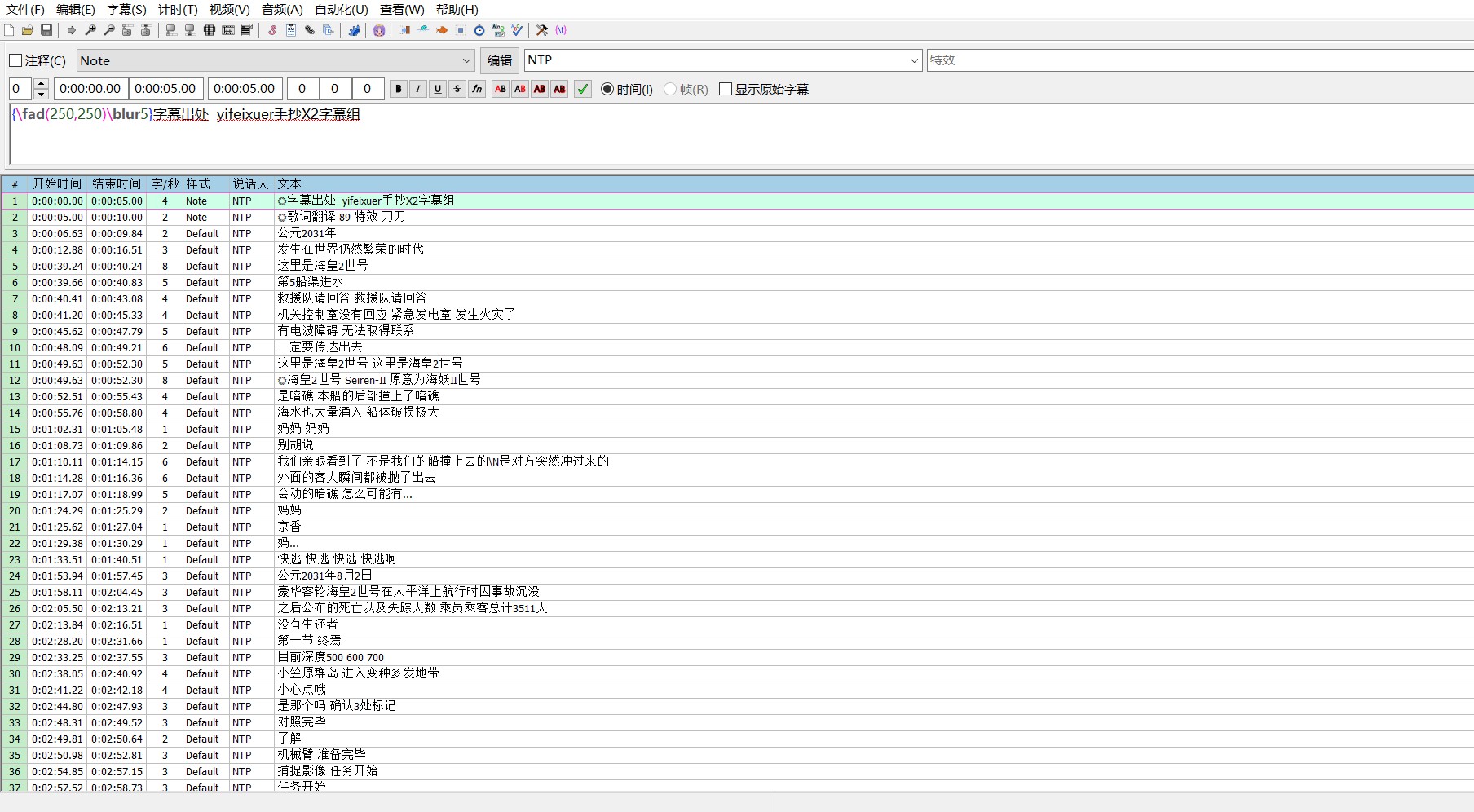Shift subtitles to current frame

pyautogui.click(x=247, y=30)
